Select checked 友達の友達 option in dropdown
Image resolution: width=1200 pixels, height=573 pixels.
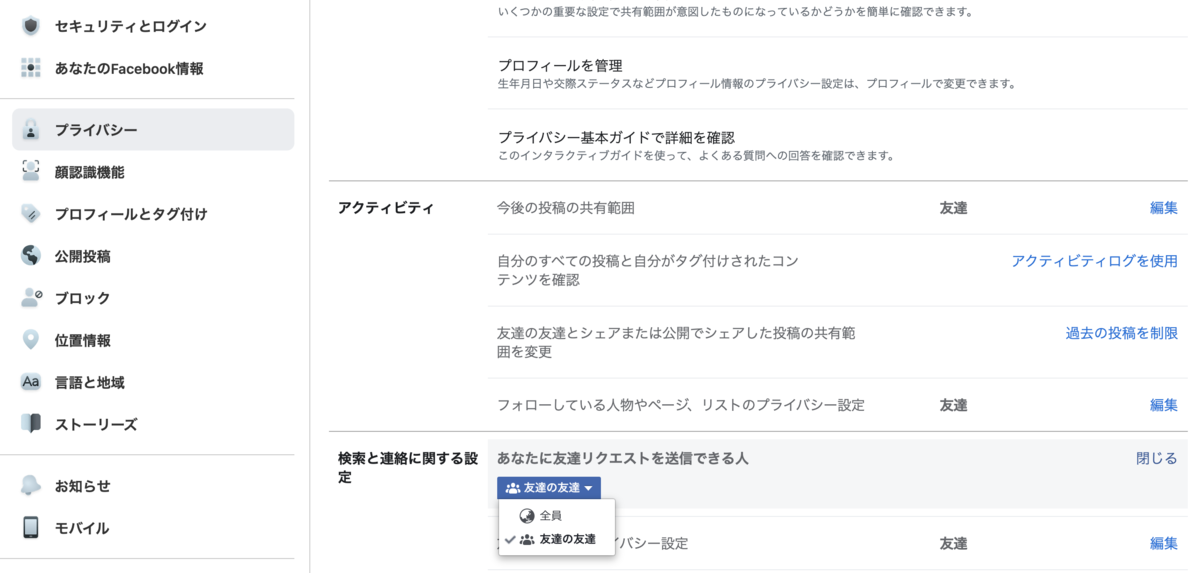[556, 539]
